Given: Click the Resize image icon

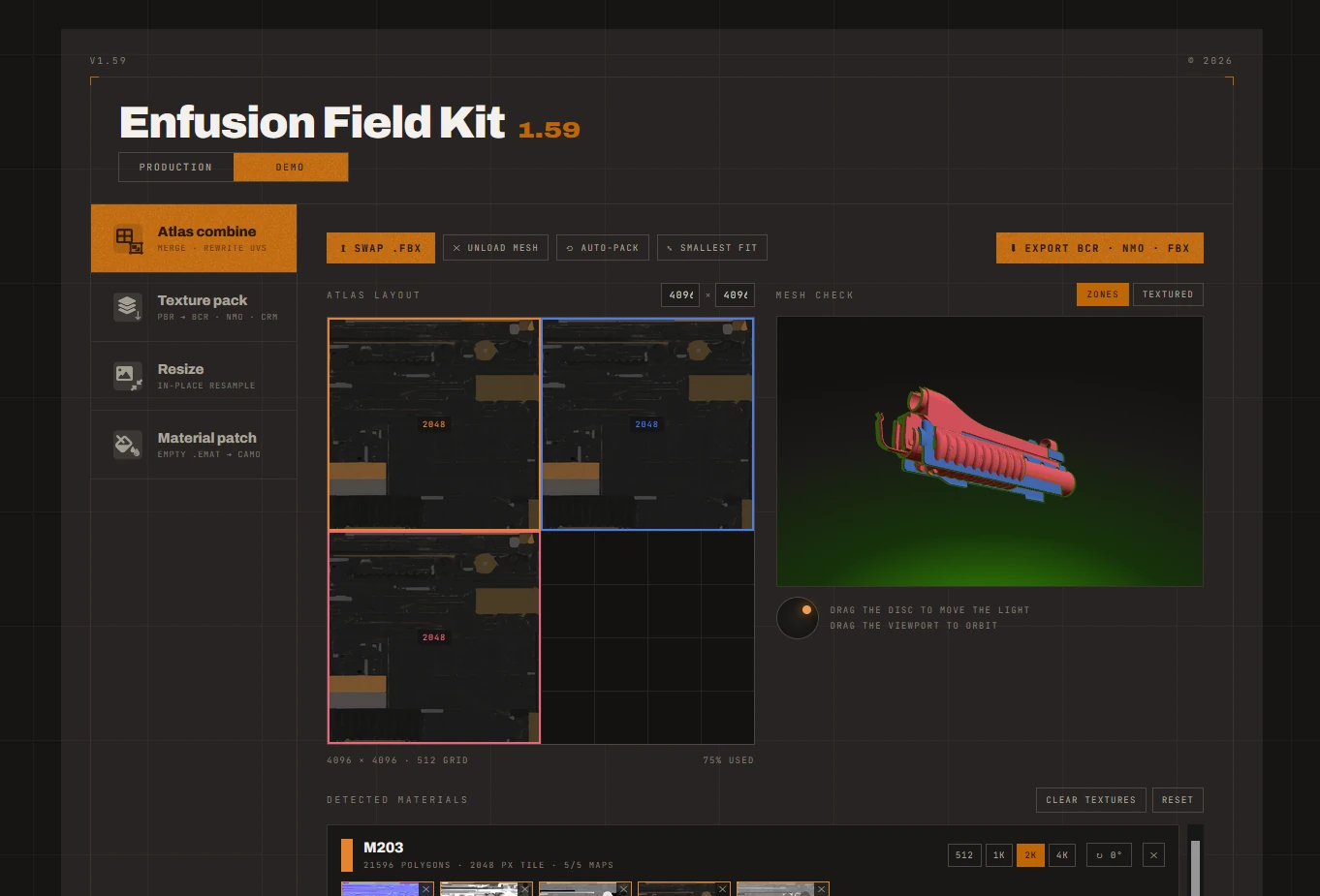Looking at the screenshot, I should point(128,376).
